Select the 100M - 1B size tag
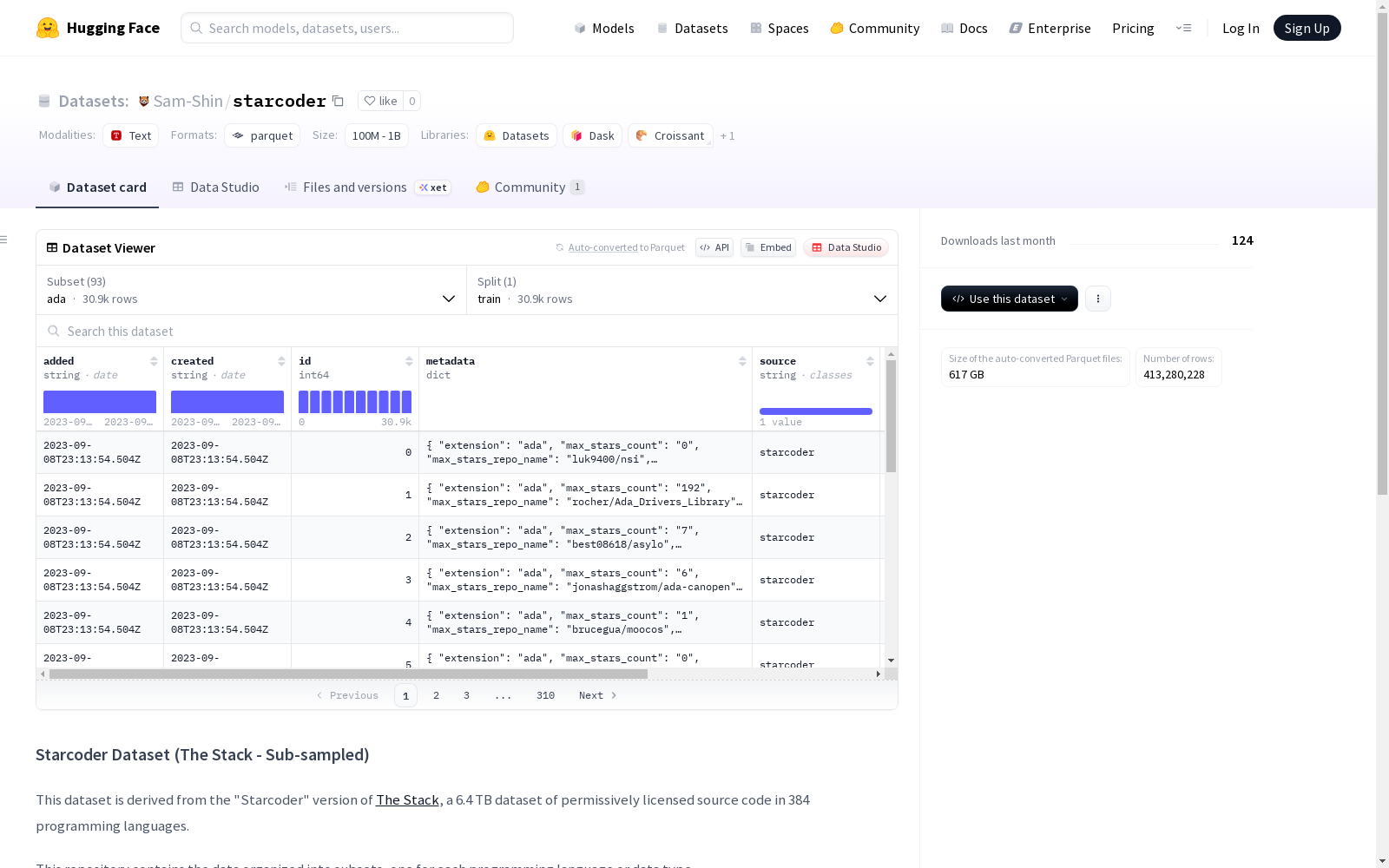 point(377,135)
